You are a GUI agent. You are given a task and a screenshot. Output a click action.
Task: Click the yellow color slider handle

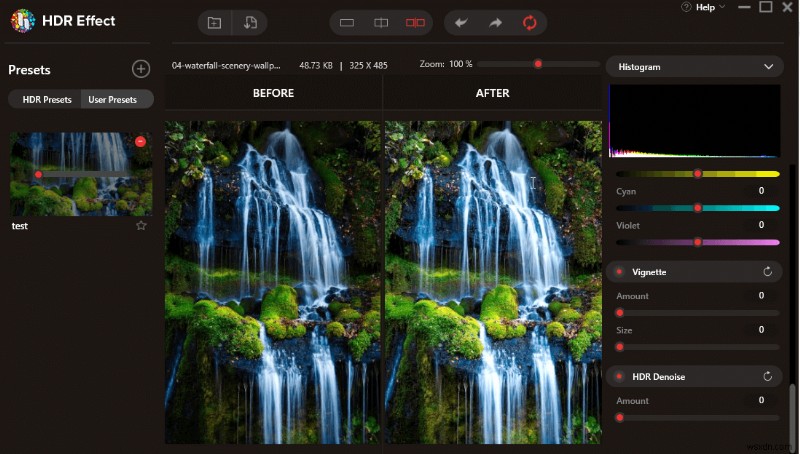697,174
